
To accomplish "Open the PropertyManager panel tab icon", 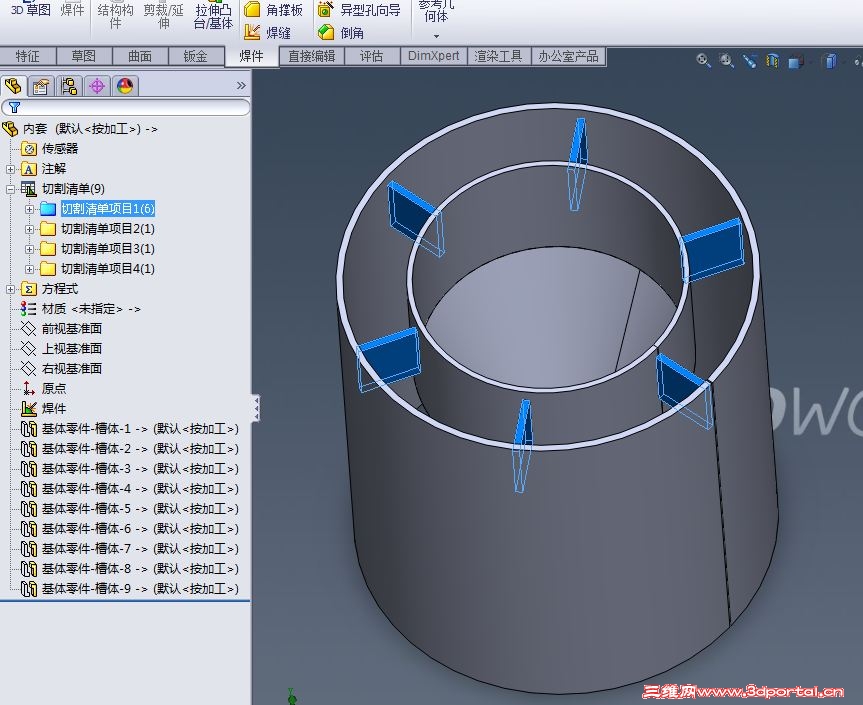I will pyautogui.click(x=40, y=86).
